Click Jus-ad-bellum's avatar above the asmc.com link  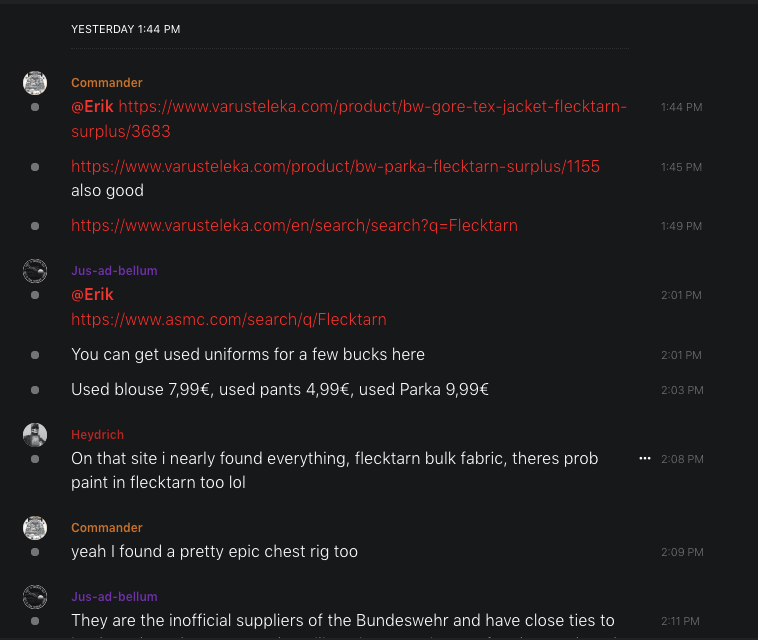pyautogui.click(x=35, y=271)
